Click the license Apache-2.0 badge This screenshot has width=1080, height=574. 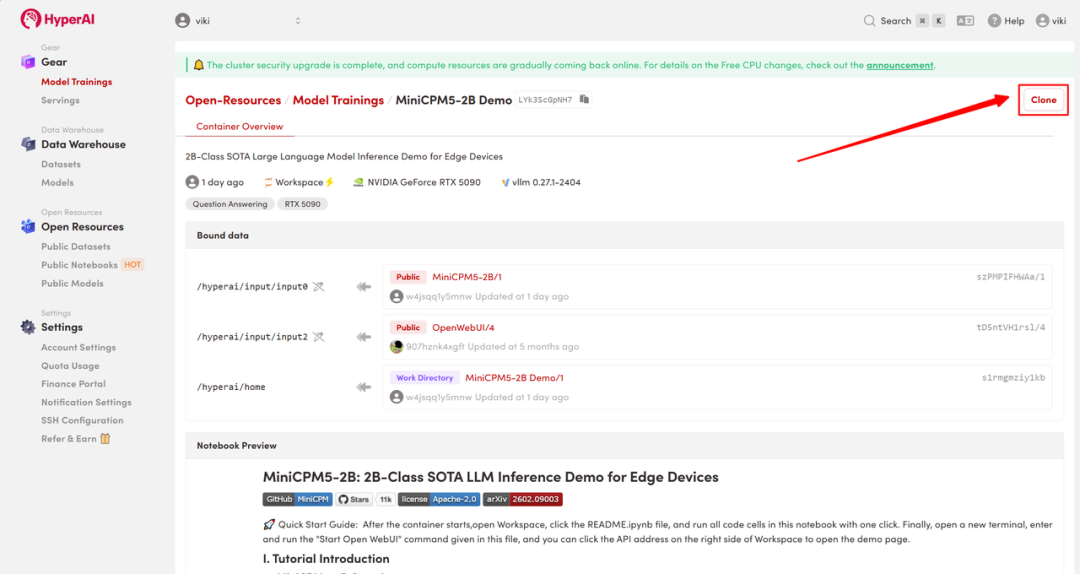(x=439, y=499)
